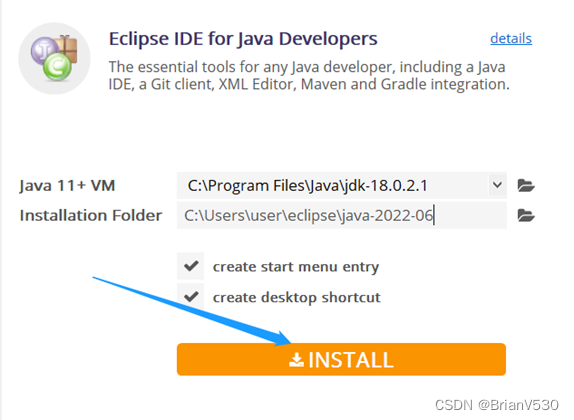Click the Installation Folder label

(91, 215)
